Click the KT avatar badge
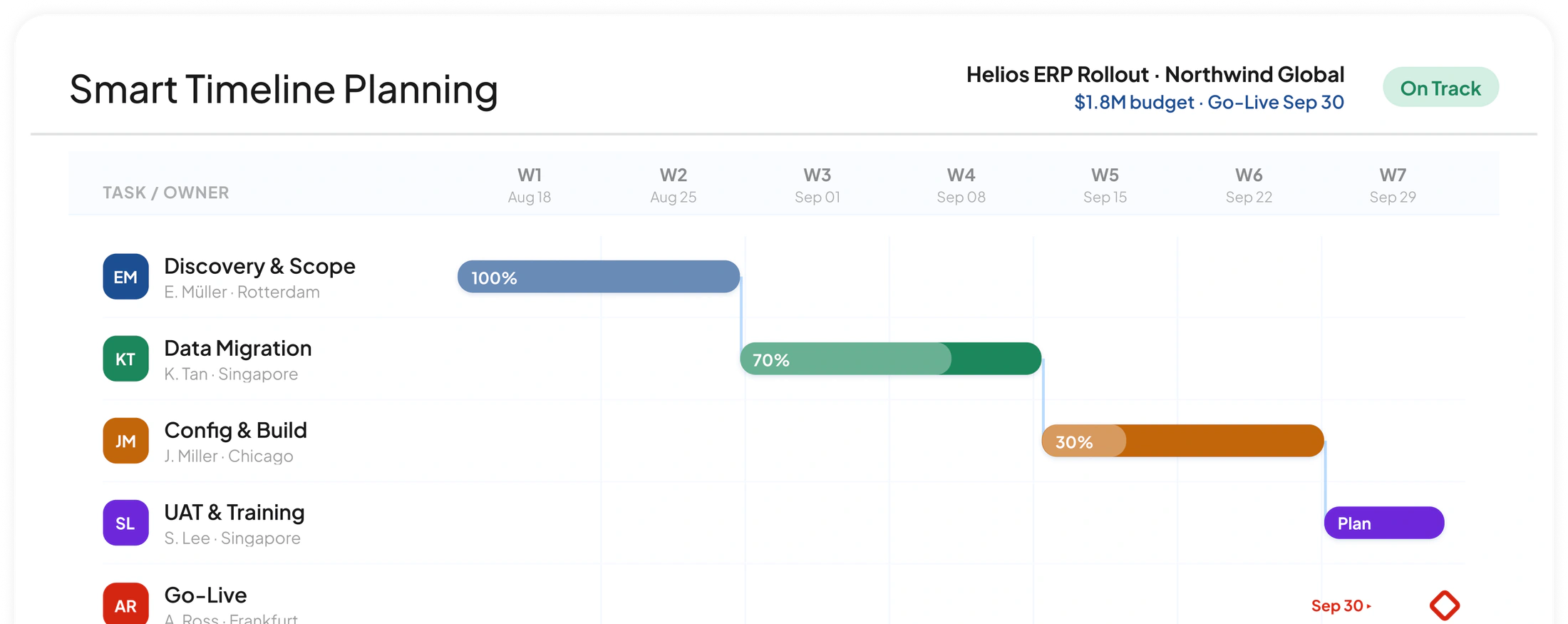The width and height of the screenshot is (1568, 624). (x=125, y=359)
